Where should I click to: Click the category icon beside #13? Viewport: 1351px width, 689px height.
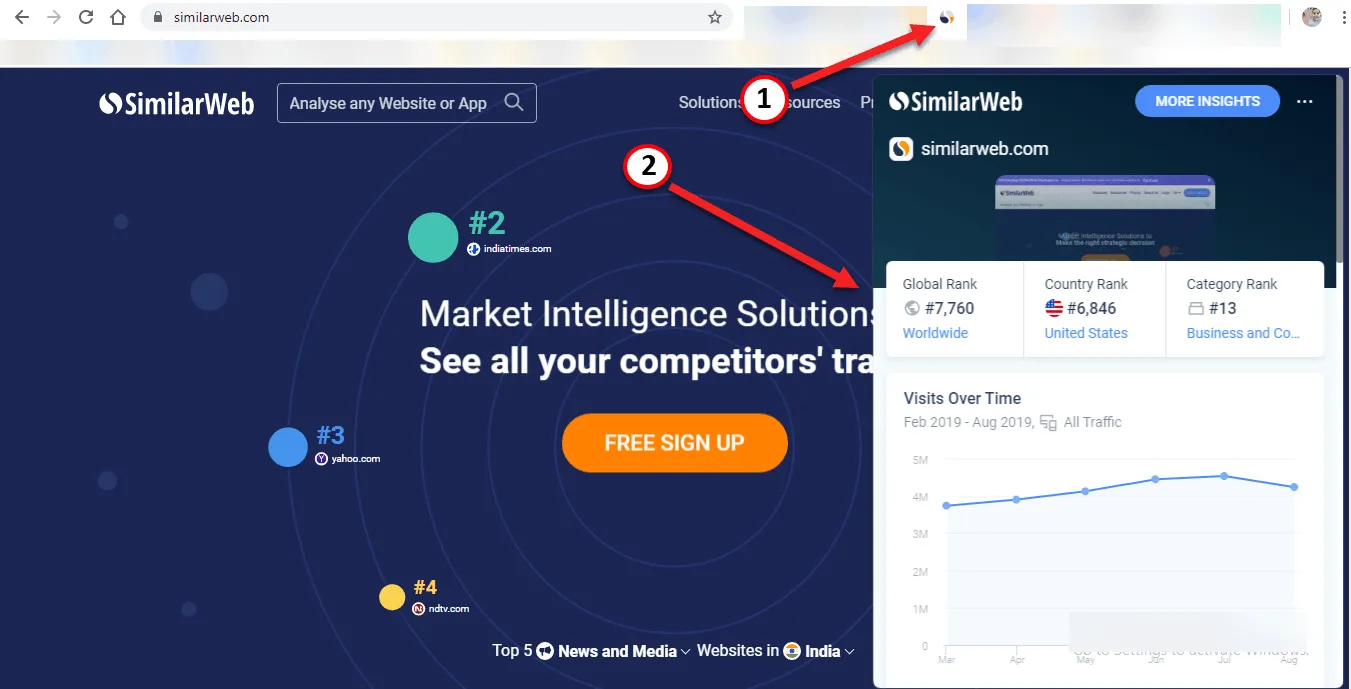(1195, 308)
